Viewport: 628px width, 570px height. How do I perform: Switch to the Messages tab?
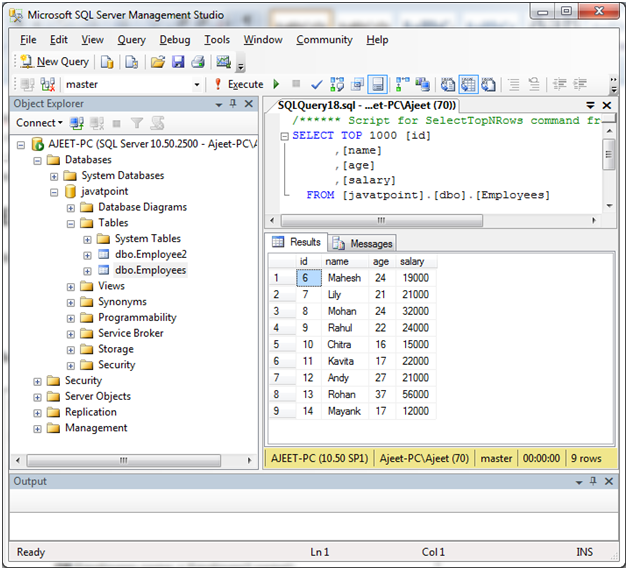pyautogui.click(x=362, y=243)
